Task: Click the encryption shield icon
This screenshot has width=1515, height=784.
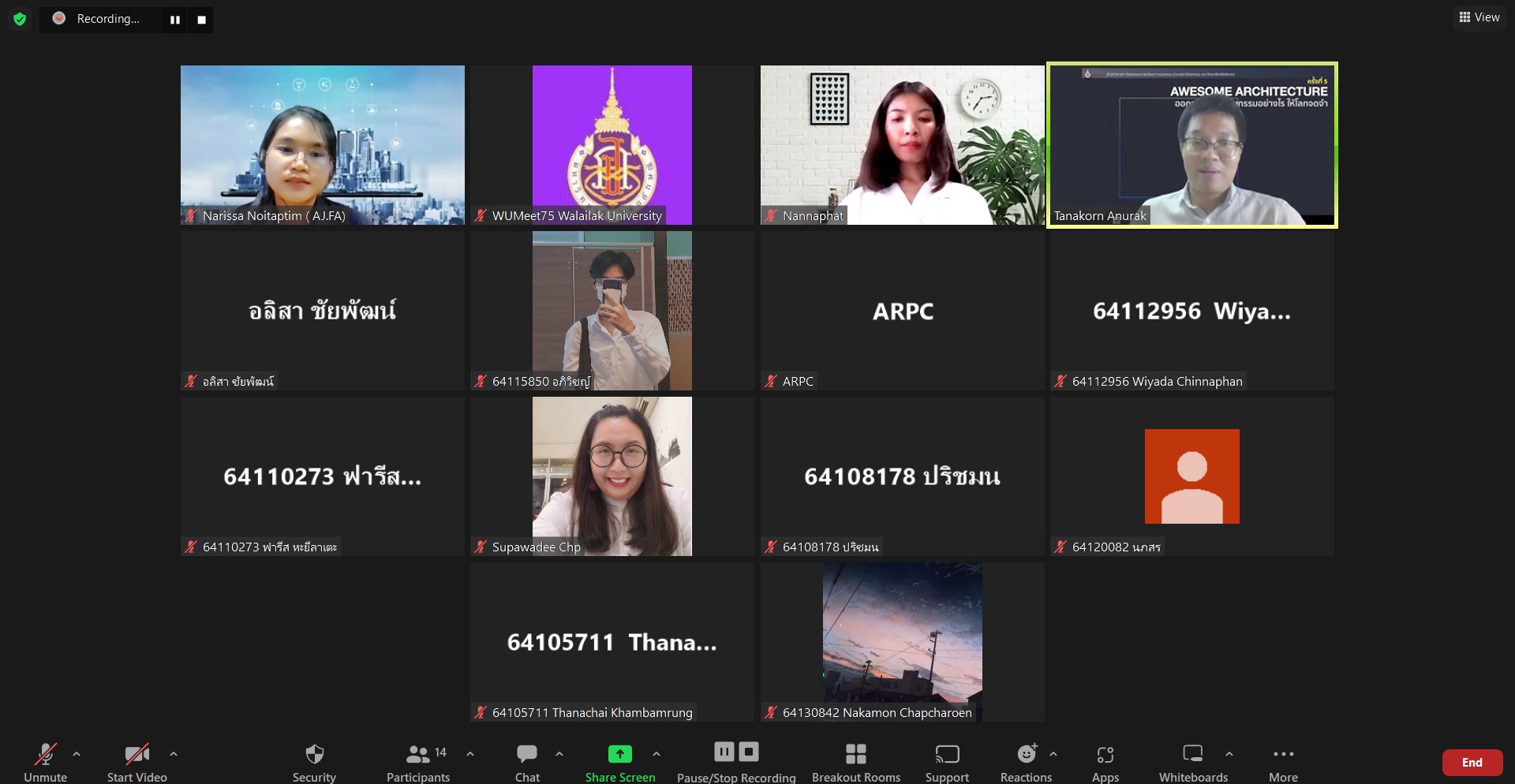Action: 20,19
